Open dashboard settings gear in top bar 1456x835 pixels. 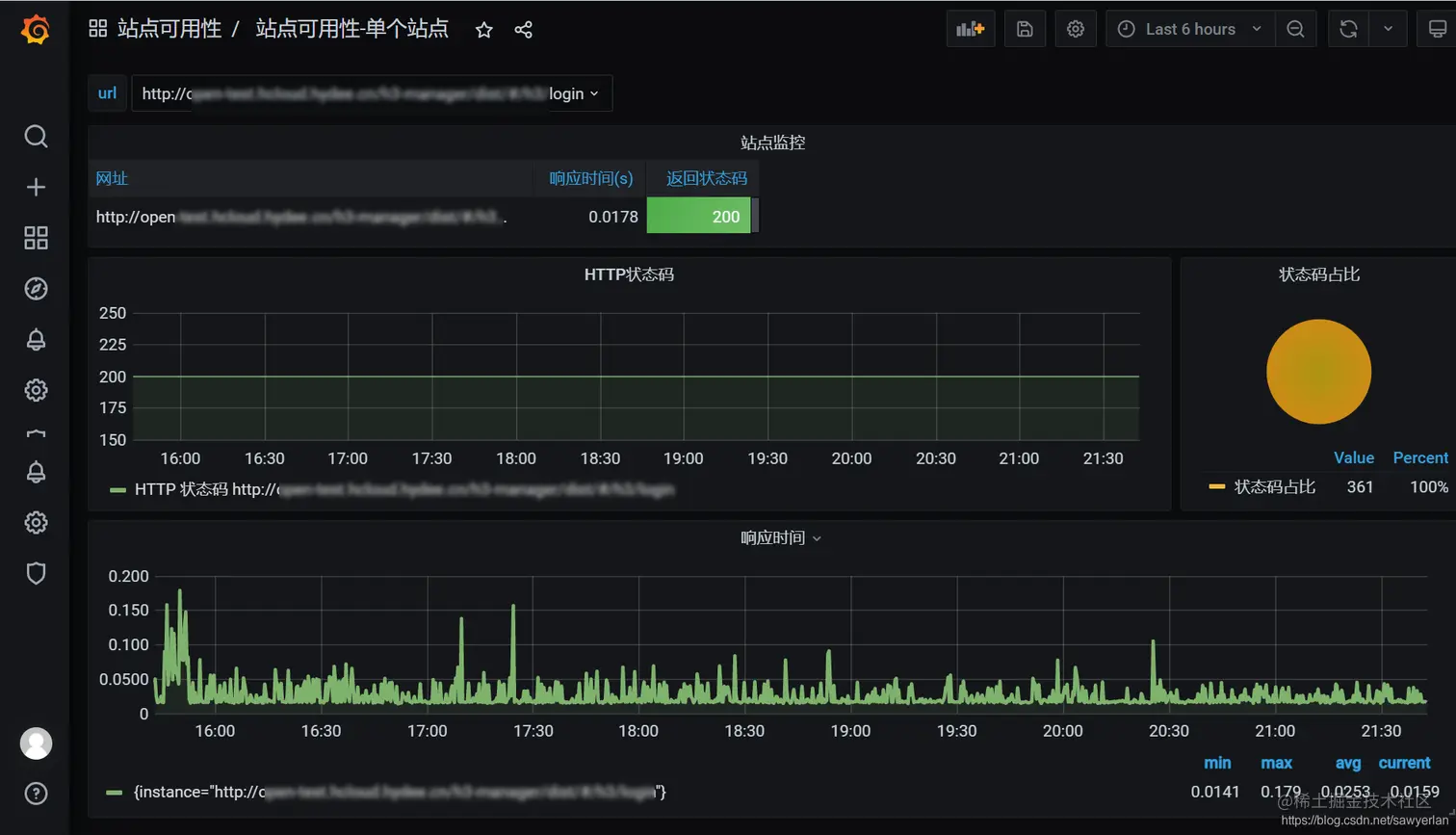pyautogui.click(x=1076, y=29)
